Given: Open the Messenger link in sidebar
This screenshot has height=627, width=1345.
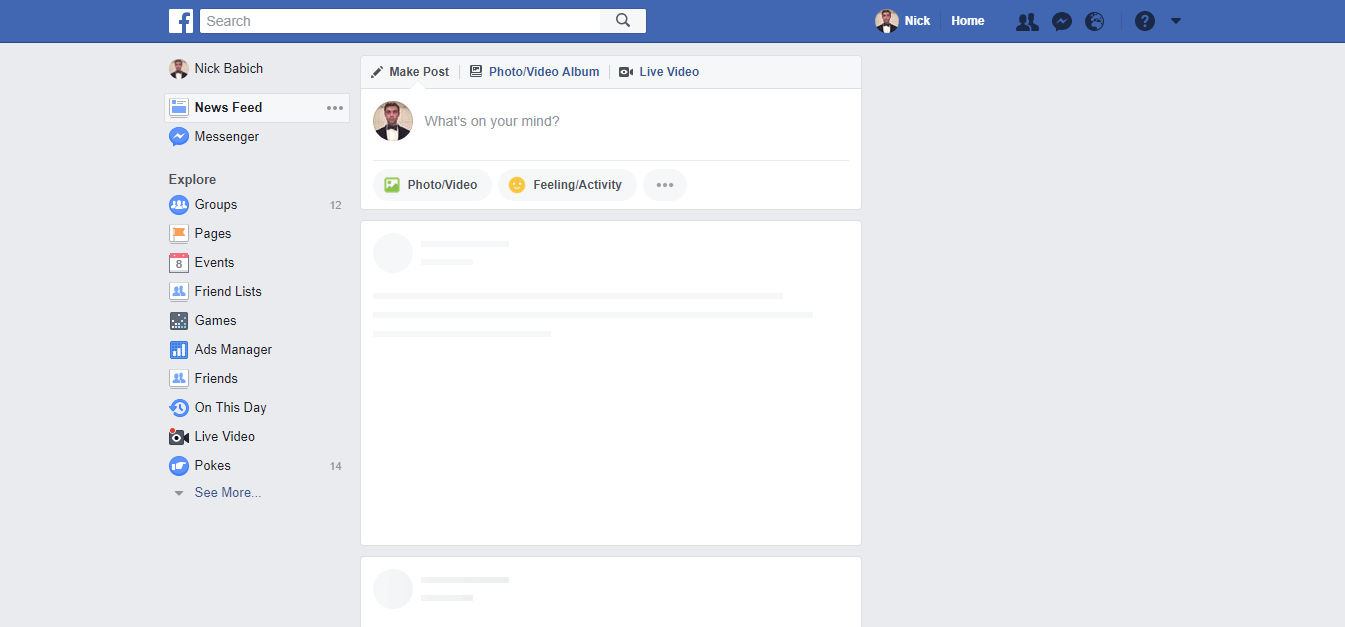Looking at the screenshot, I should [x=227, y=137].
